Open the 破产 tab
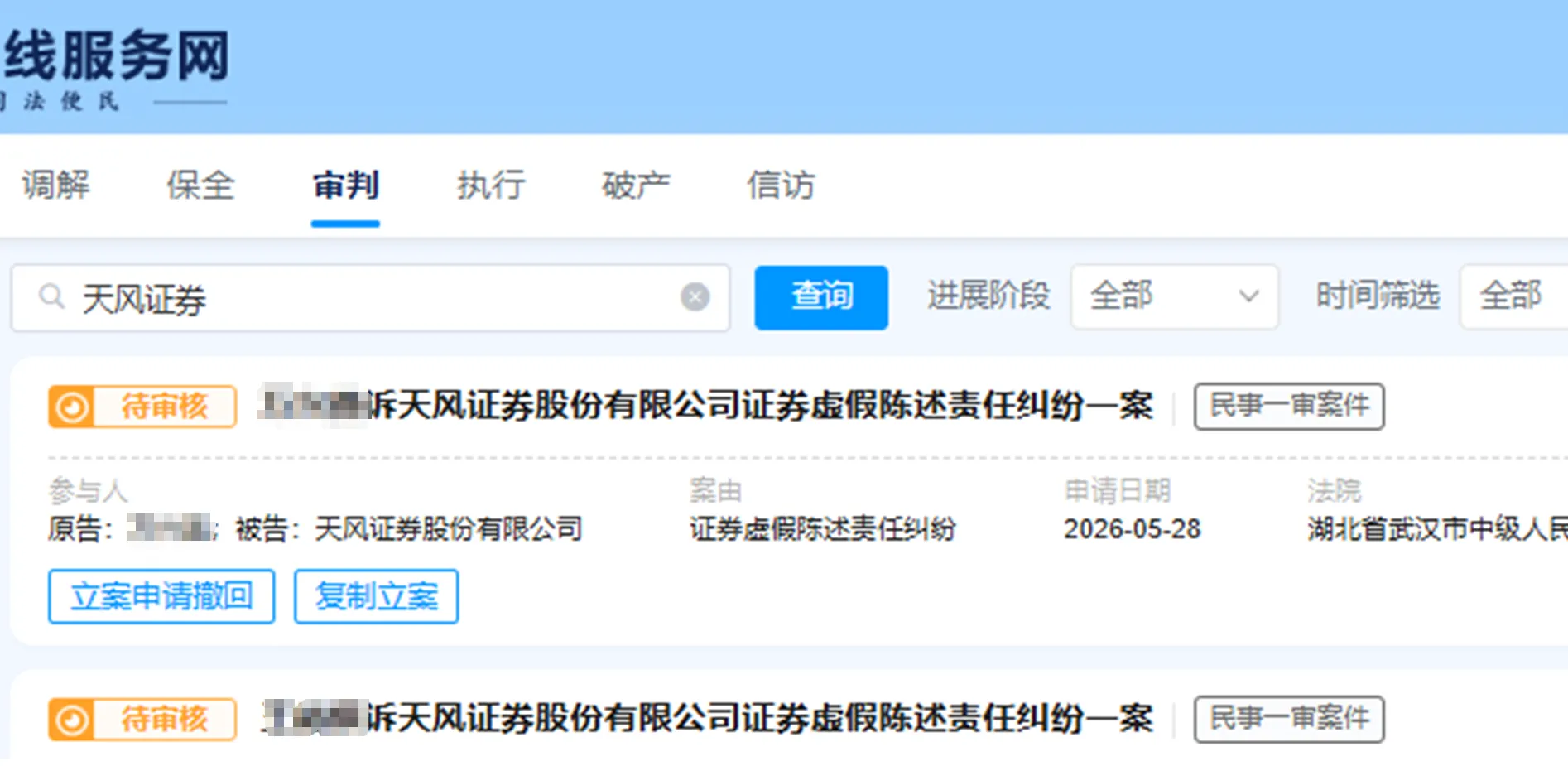This screenshot has width=1568, height=766. click(636, 185)
